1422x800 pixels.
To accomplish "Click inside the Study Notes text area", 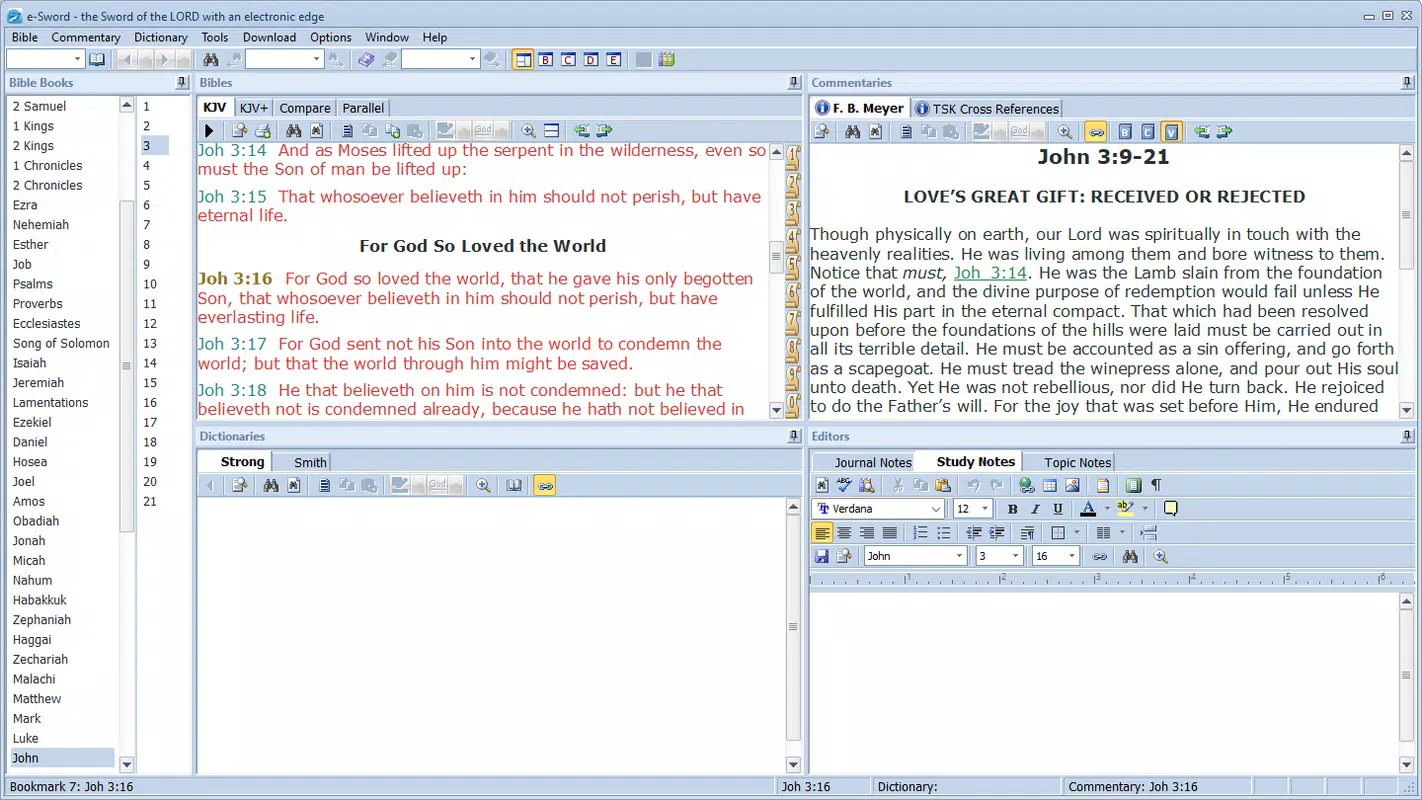I will pyautogui.click(x=1104, y=682).
